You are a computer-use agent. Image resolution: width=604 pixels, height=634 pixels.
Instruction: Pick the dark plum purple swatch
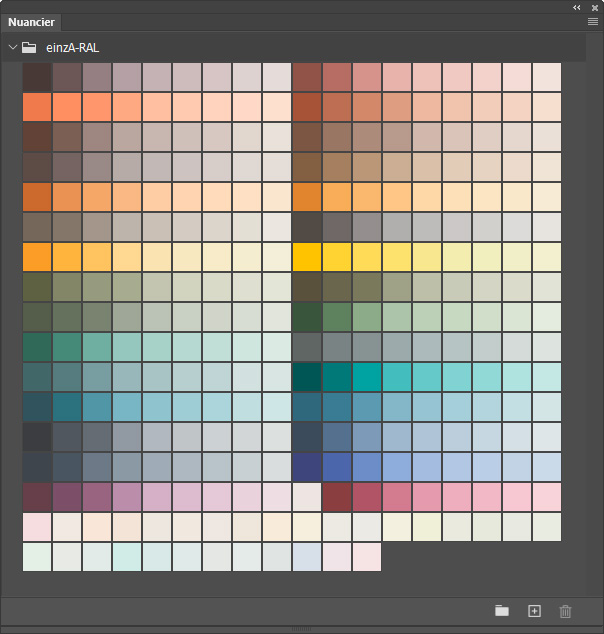(x=37, y=497)
